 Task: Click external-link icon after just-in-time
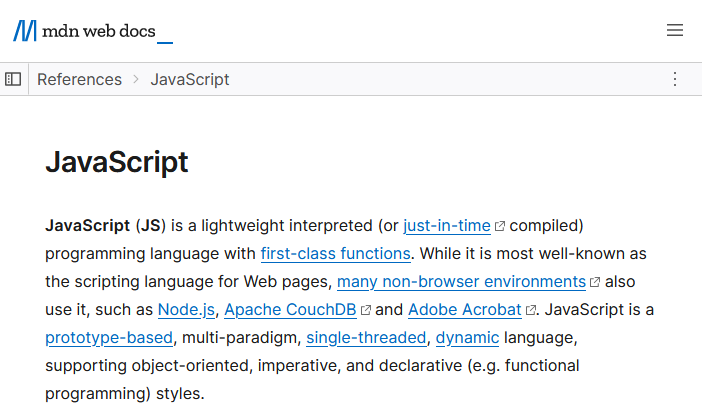pyautogui.click(x=500, y=226)
